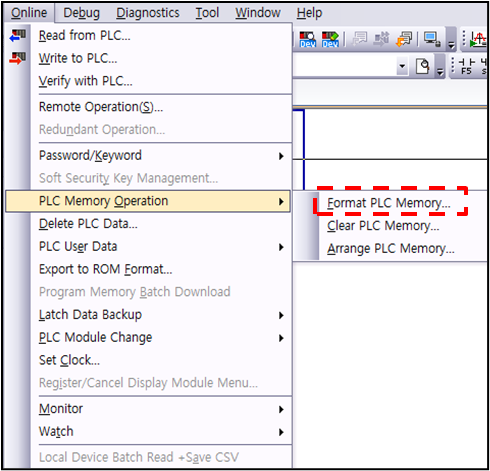Open the Debug menu
This screenshot has height=471, width=490.
tap(81, 13)
